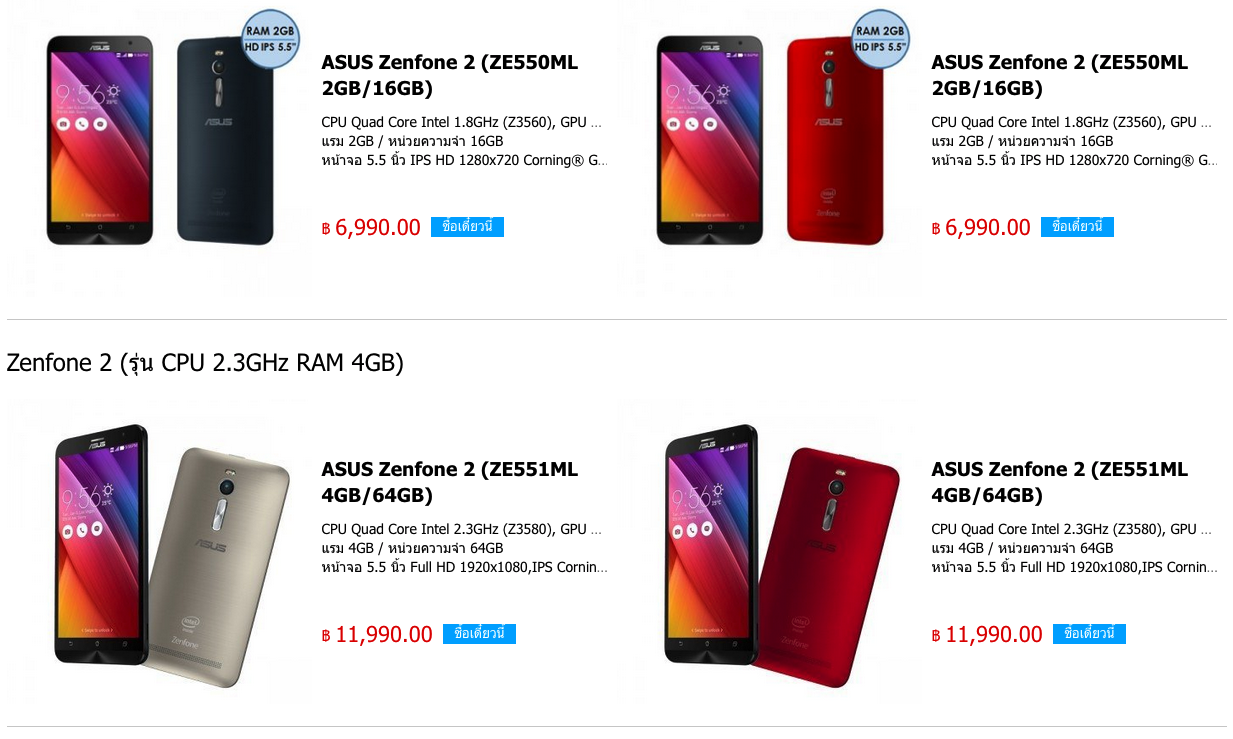Open the red ASUS Zenfone 2 ZE550ML image
Image resolution: width=1233 pixels, height=739 pixels.
click(x=768, y=141)
